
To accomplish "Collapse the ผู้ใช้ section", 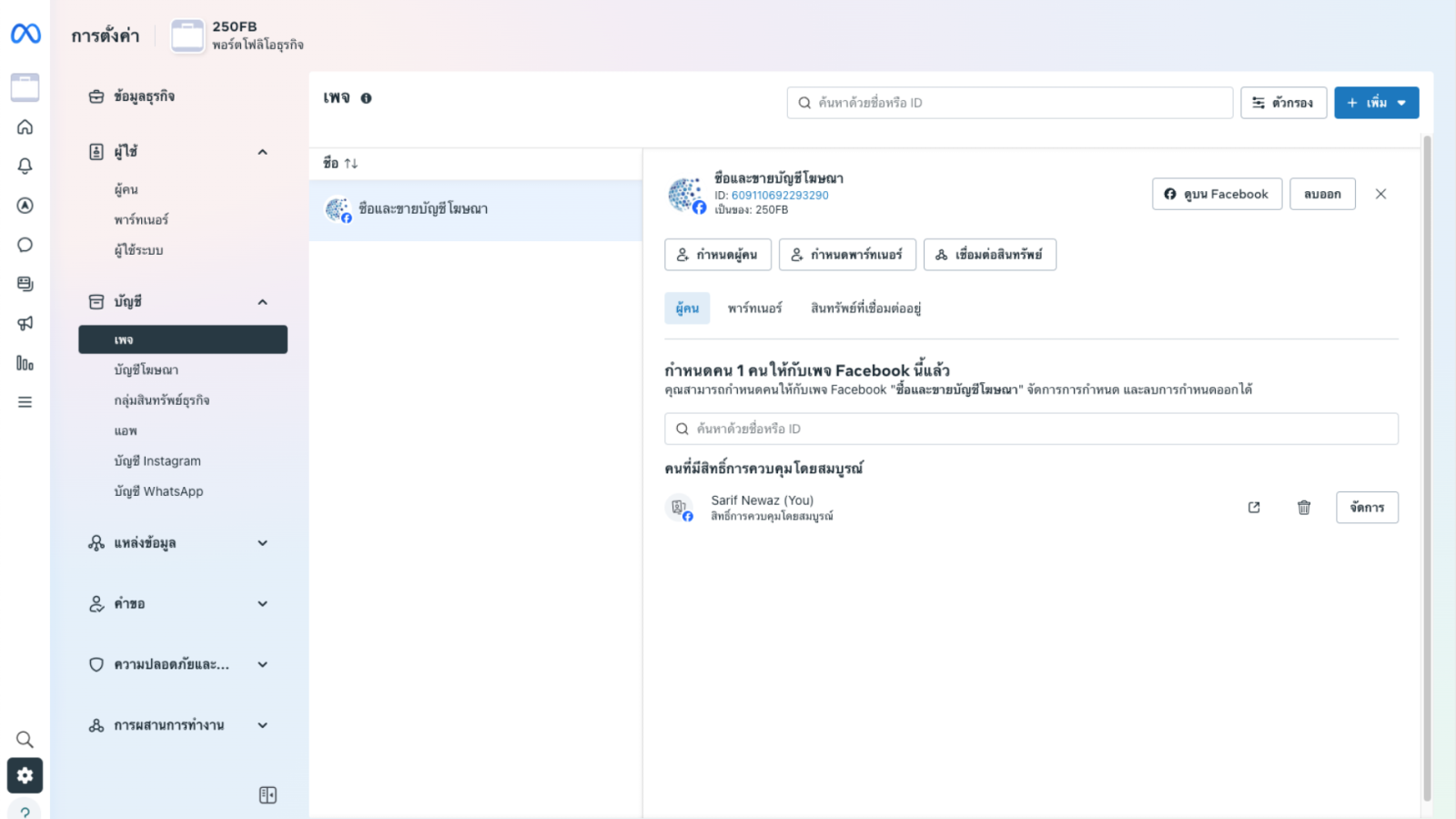I will click(262, 152).
